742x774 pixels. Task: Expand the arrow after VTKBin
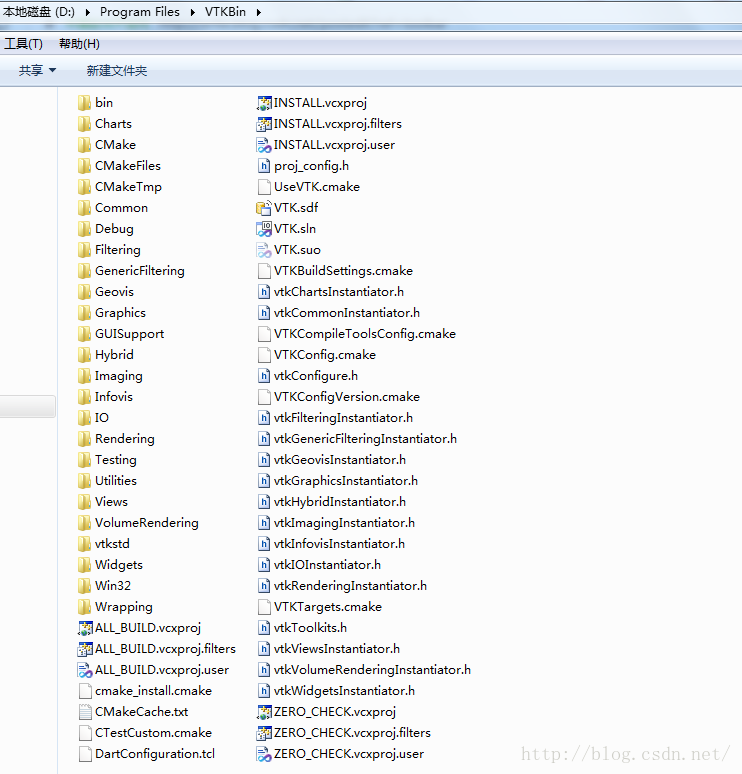tap(259, 12)
